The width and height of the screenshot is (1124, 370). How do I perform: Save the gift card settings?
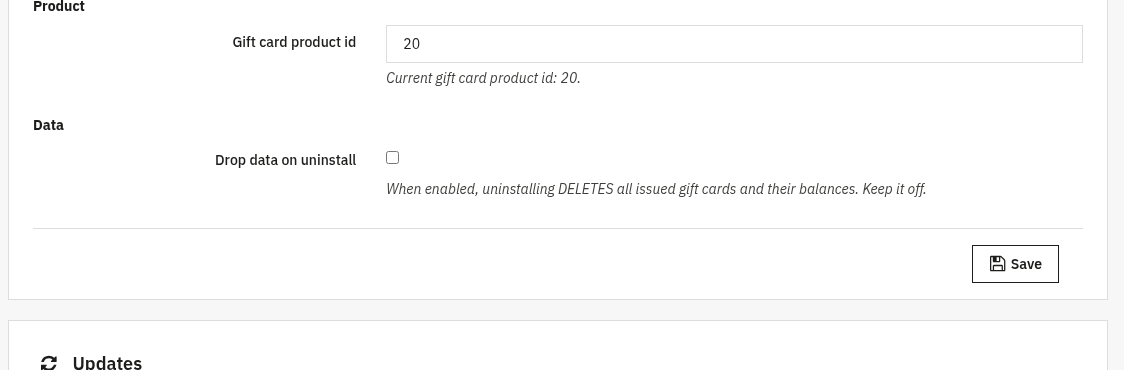point(1015,264)
